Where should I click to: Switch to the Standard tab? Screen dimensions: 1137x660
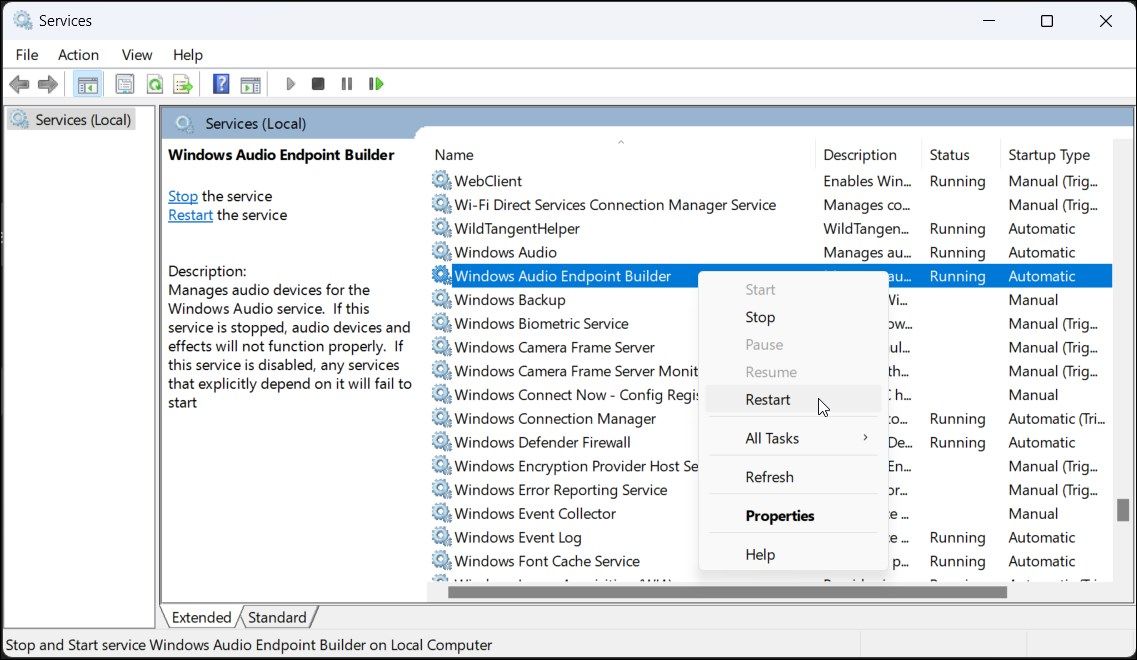[x=277, y=617]
